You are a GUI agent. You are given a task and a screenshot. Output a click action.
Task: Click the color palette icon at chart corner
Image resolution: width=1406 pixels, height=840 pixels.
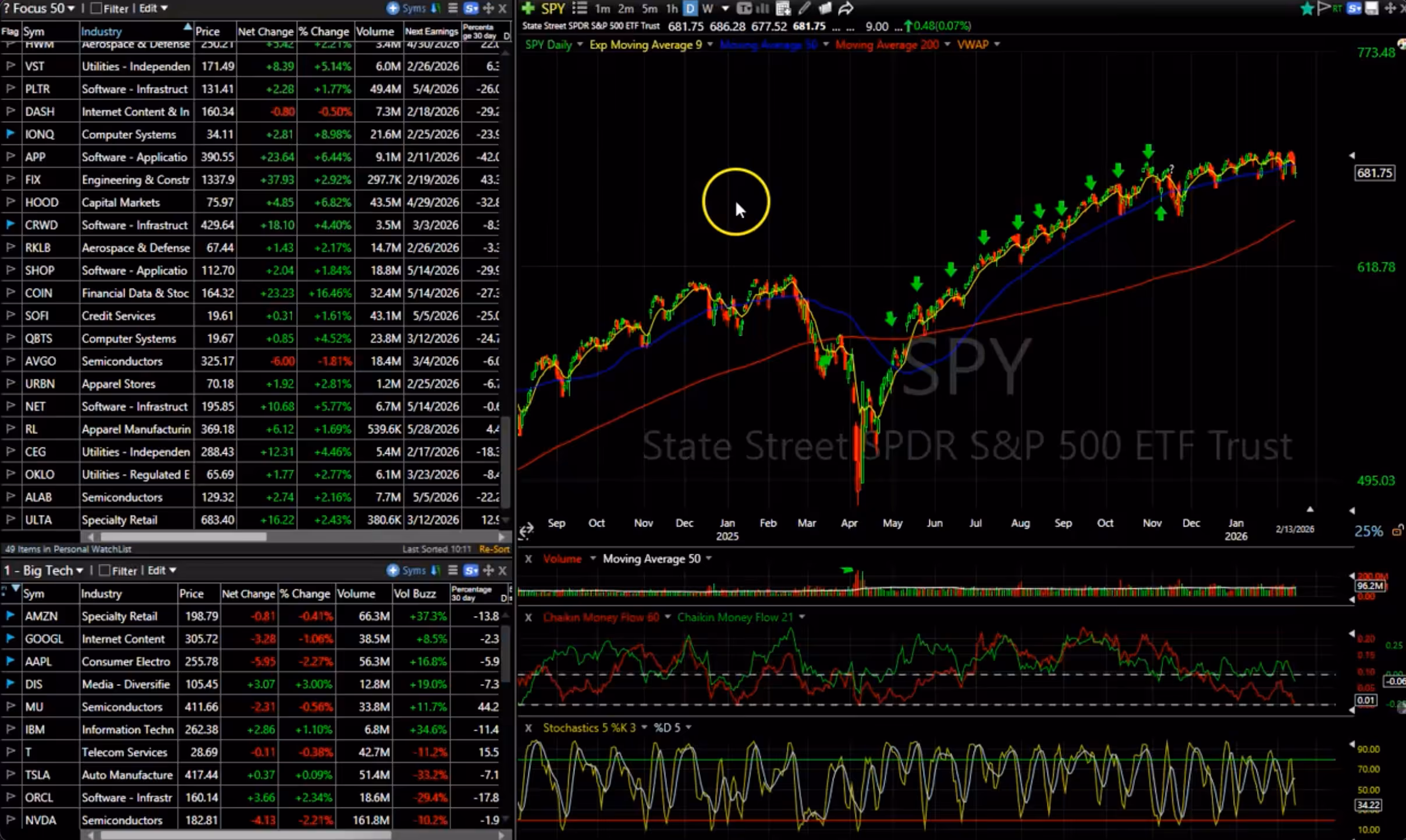tap(1401, 45)
